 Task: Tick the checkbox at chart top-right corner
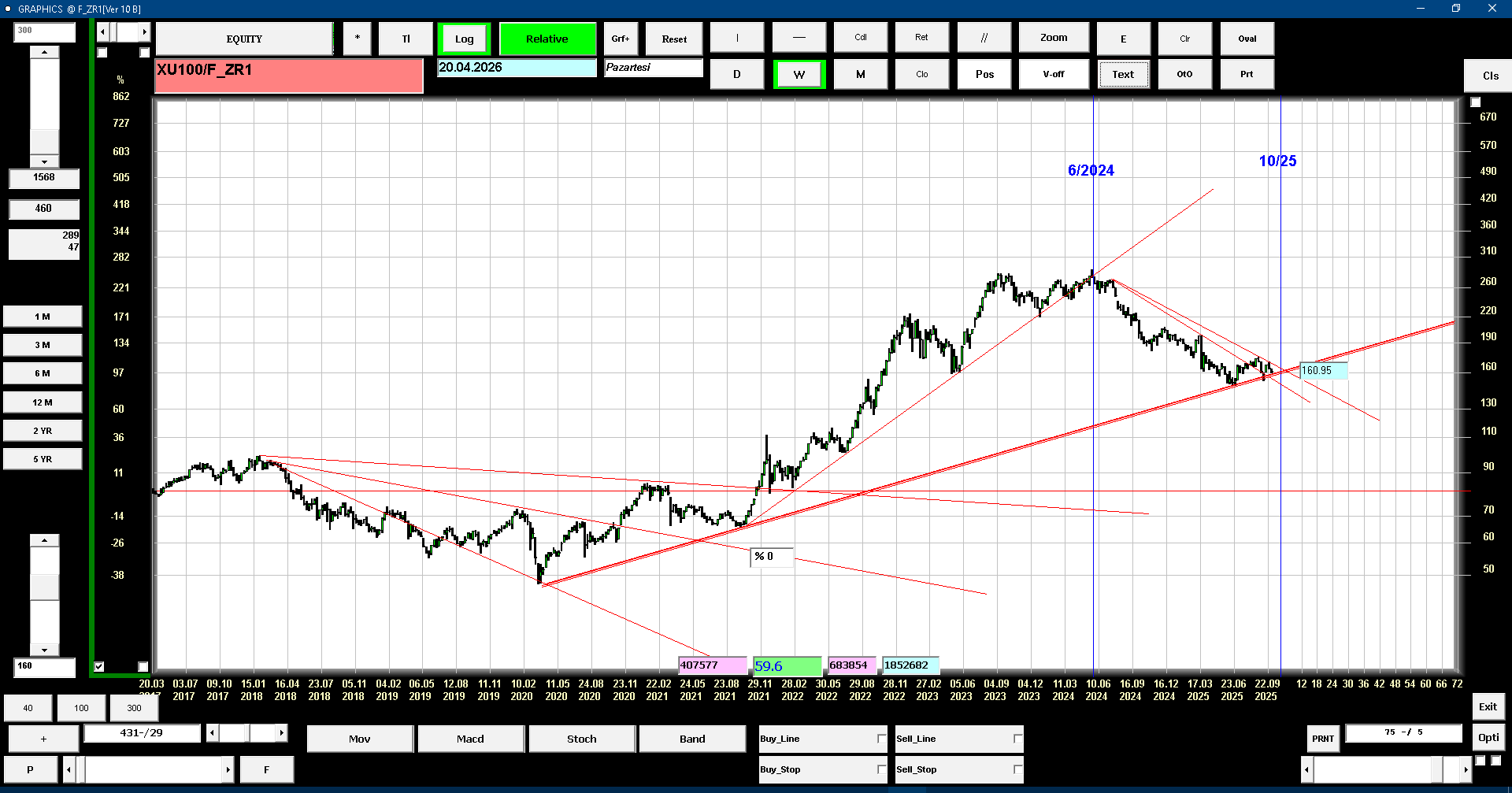(x=1476, y=102)
